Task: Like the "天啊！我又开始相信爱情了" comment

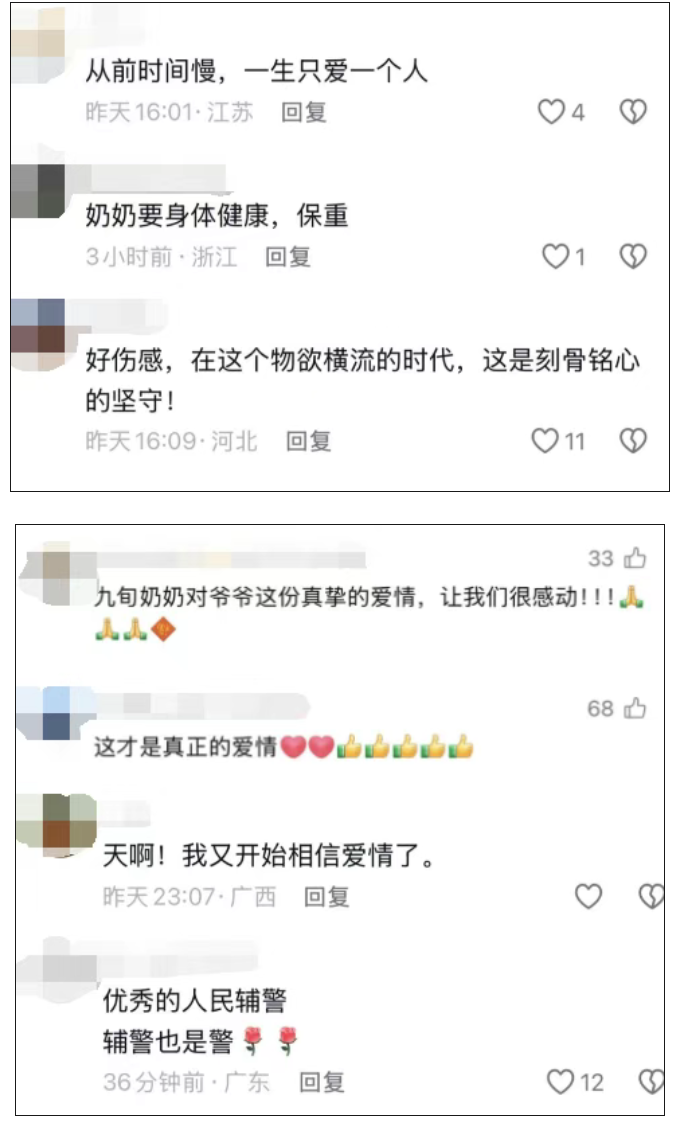Action: (588, 896)
